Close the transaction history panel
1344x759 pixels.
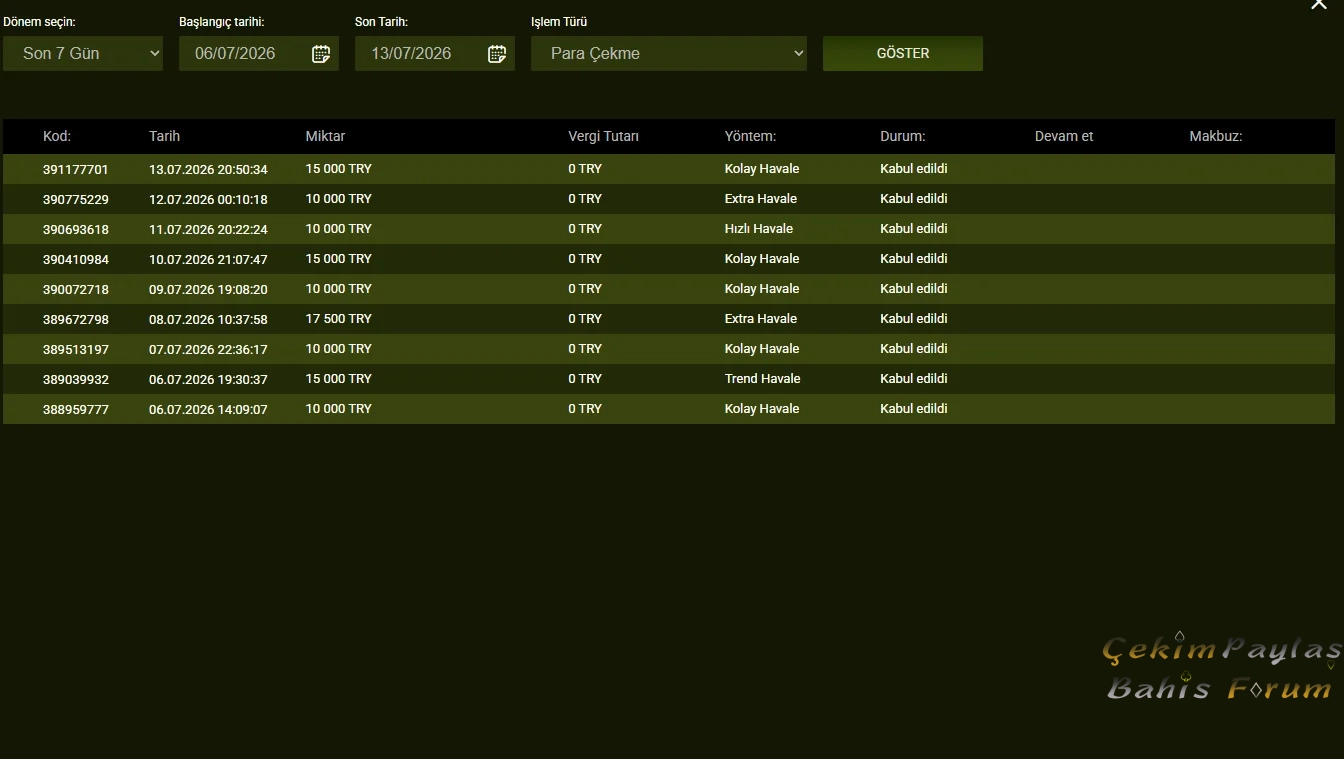[x=1319, y=5]
